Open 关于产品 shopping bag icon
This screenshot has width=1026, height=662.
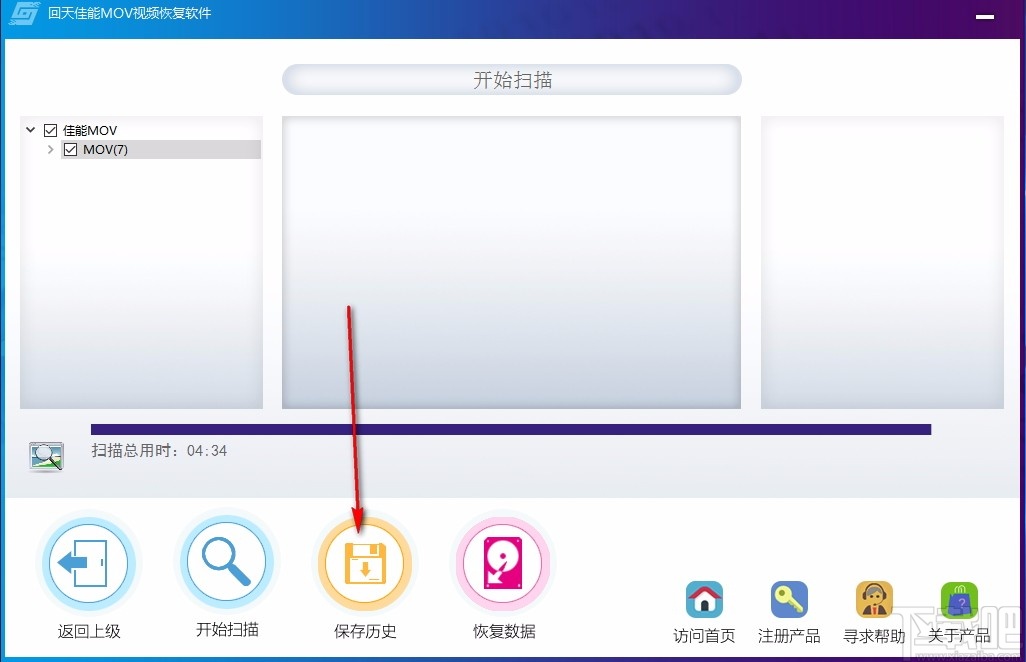959,599
